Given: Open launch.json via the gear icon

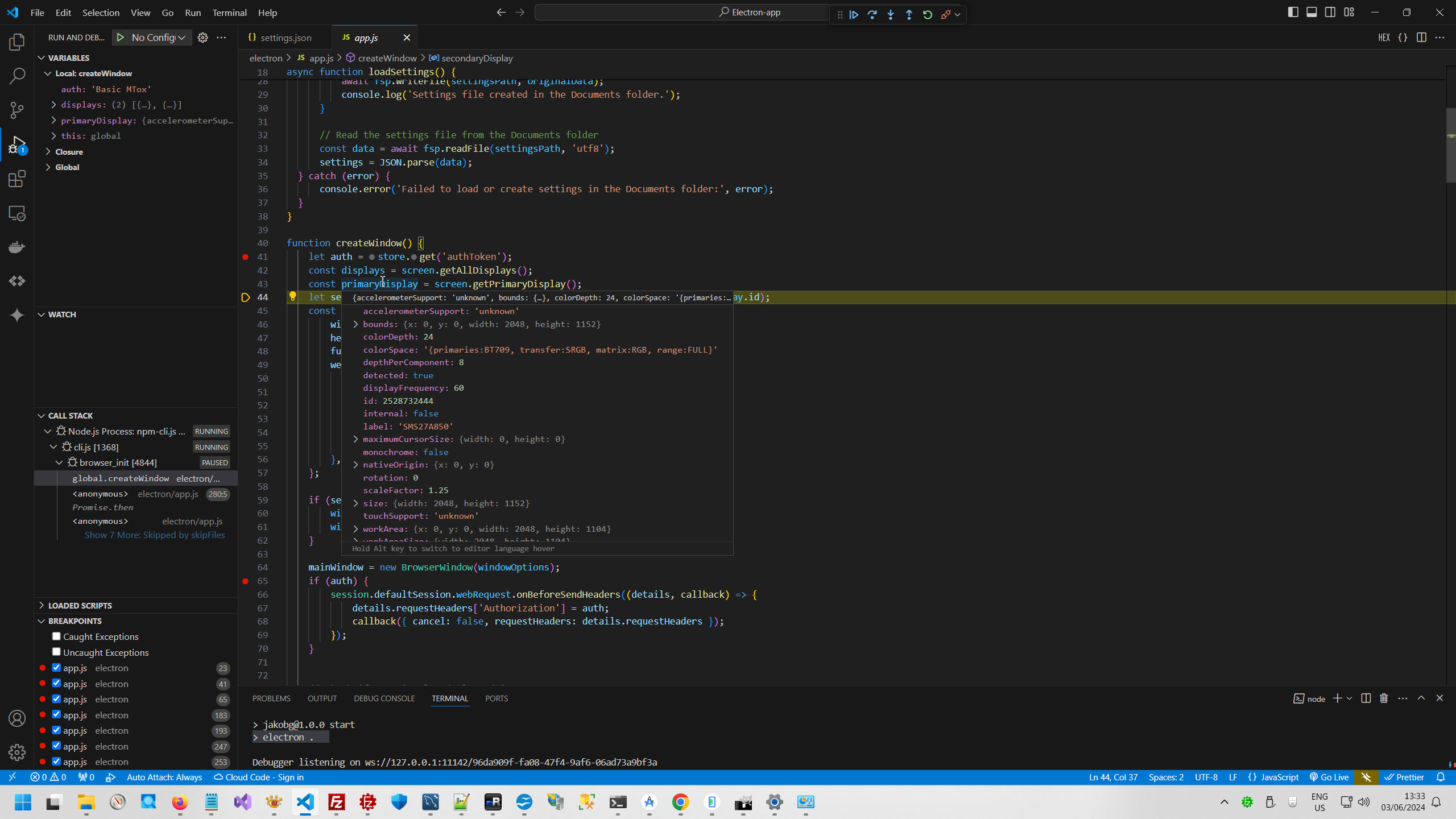Looking at the screenshot, I should pyautogui.click(x=202, y=38).
